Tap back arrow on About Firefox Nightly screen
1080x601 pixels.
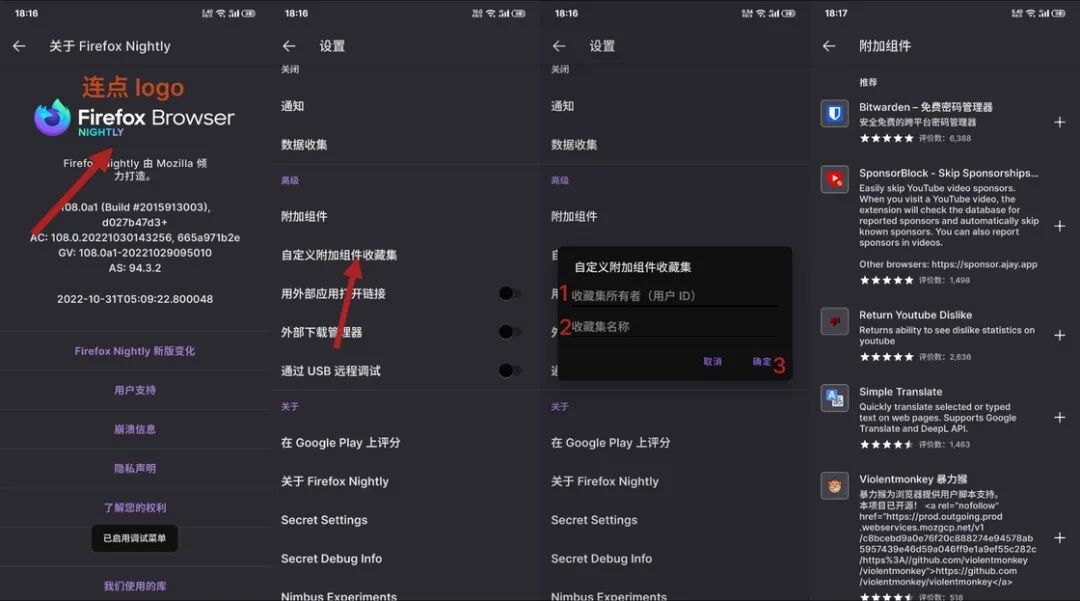point(19,46)
